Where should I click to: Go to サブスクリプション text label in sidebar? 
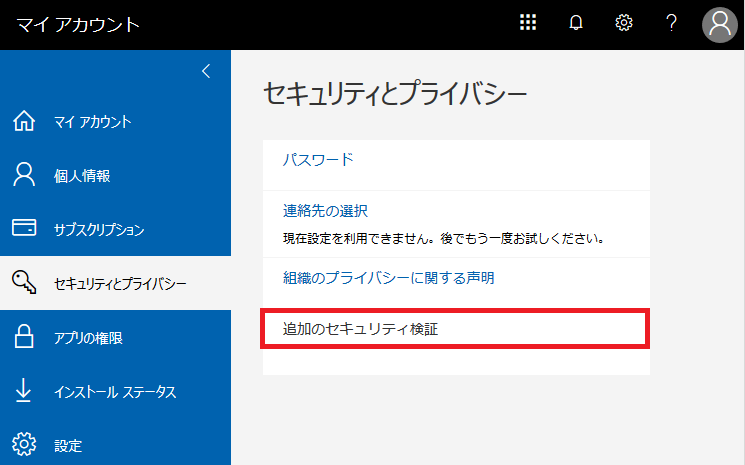pos(99,230)
